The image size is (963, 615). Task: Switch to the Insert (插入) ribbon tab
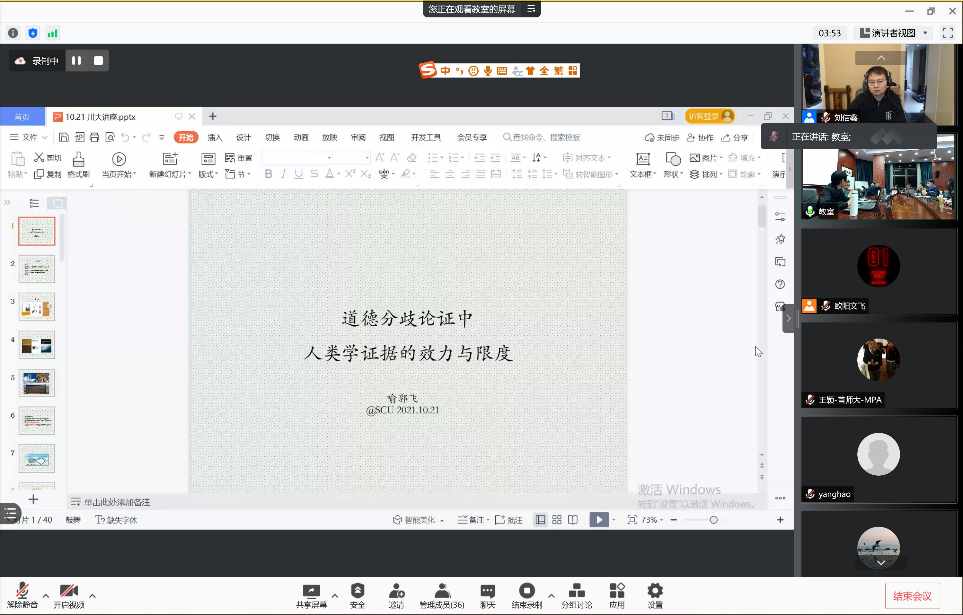215,138
